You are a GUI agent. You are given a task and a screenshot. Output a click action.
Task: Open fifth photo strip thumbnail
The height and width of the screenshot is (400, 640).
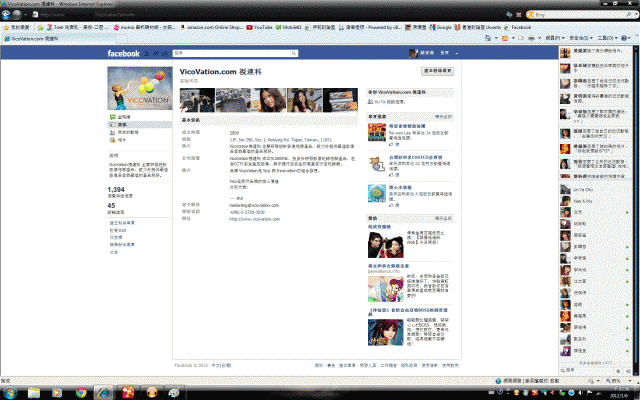(340, 100)
